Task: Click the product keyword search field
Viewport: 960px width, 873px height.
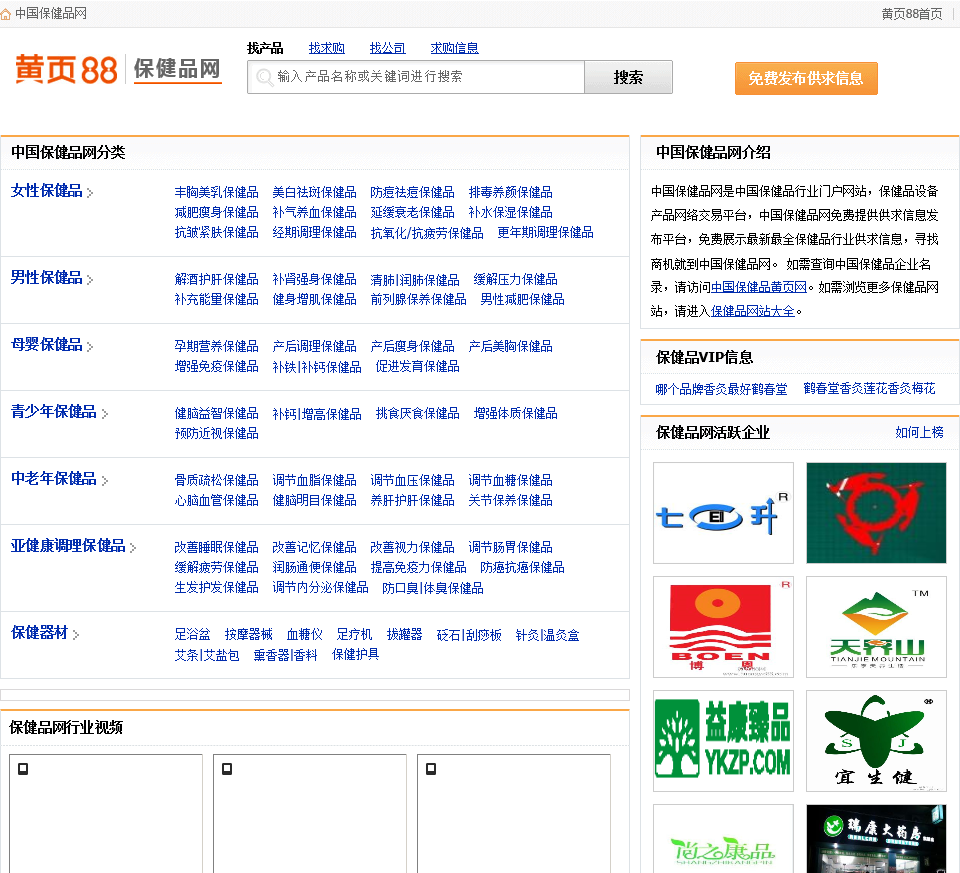Action: pos(416,77)
